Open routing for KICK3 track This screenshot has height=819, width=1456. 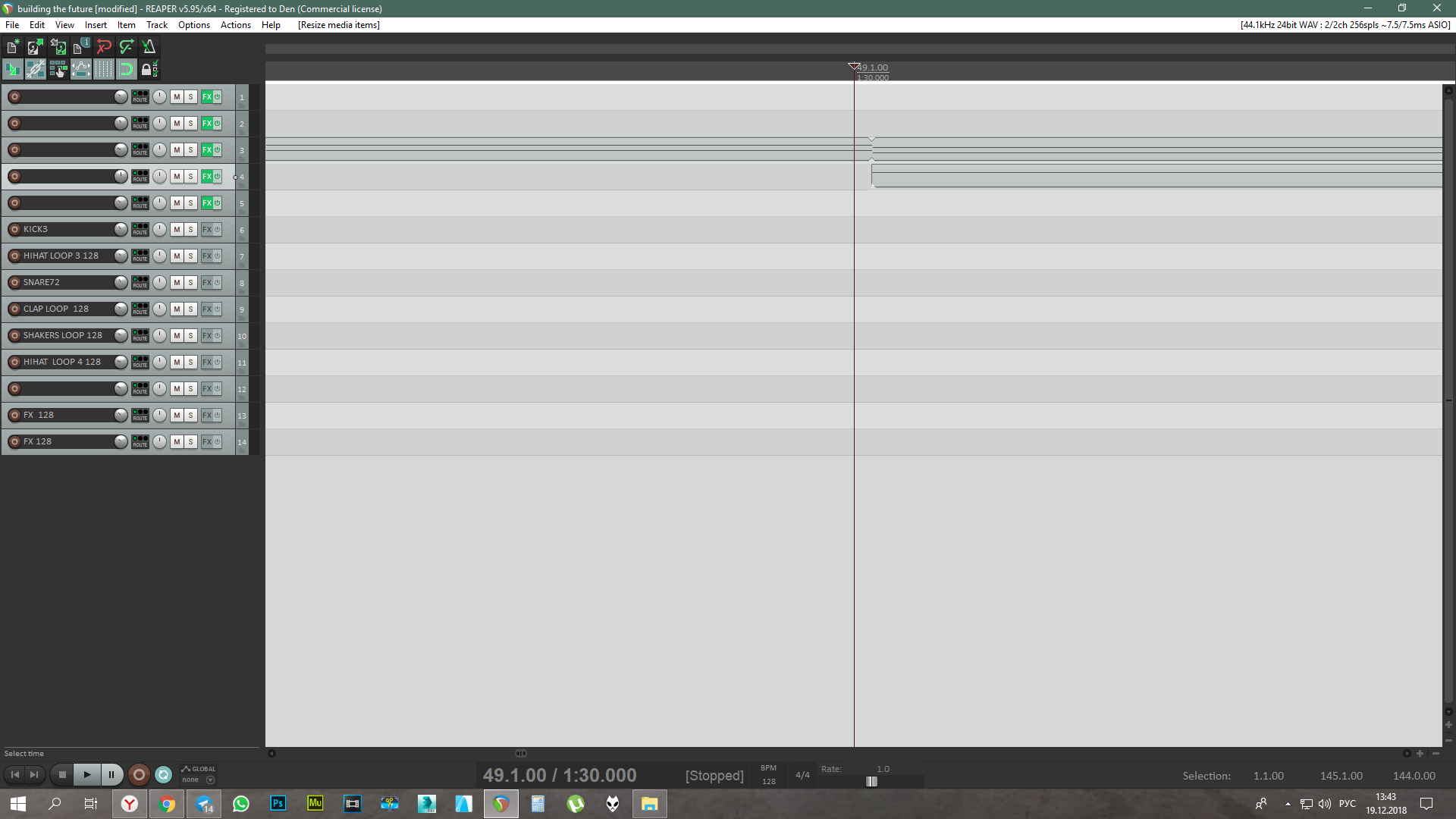click(140, 229)
